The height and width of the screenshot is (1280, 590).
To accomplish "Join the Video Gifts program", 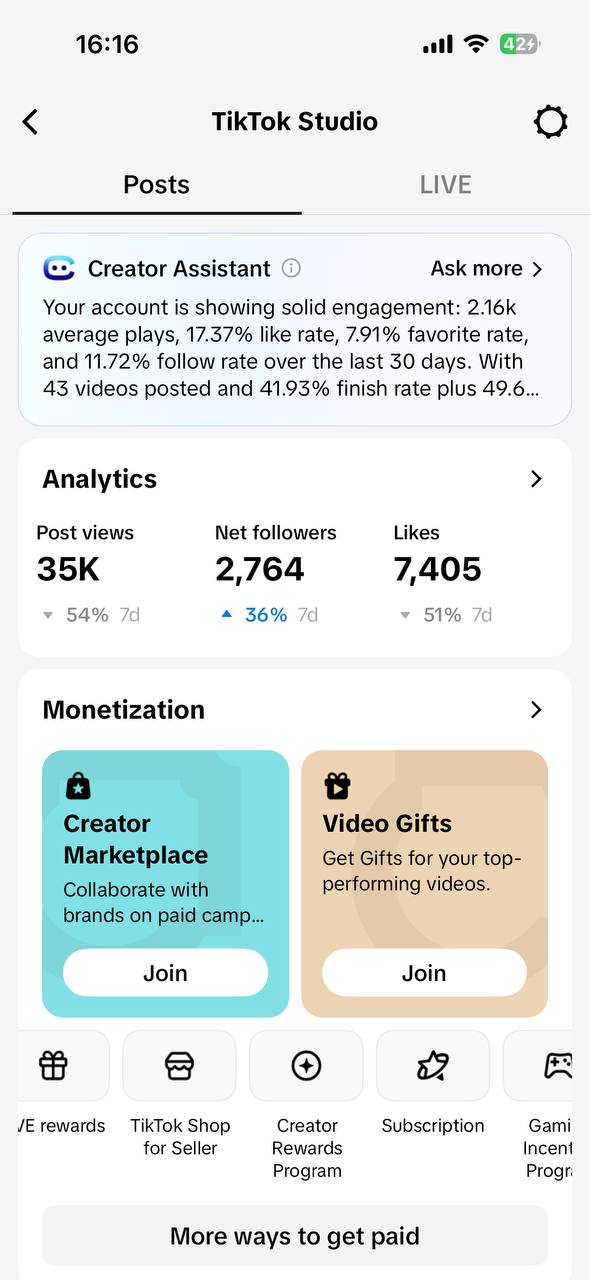I will 424,973.
